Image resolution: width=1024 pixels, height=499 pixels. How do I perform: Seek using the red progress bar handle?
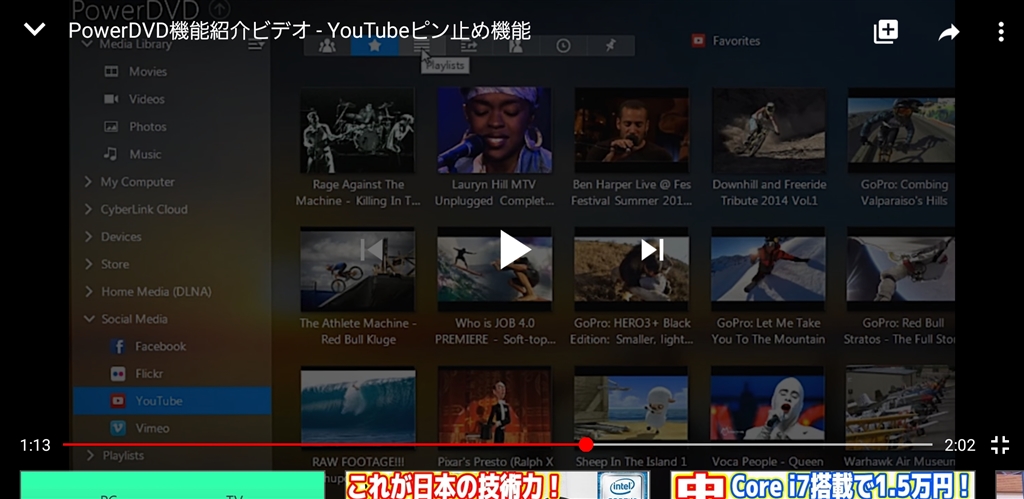586,445
